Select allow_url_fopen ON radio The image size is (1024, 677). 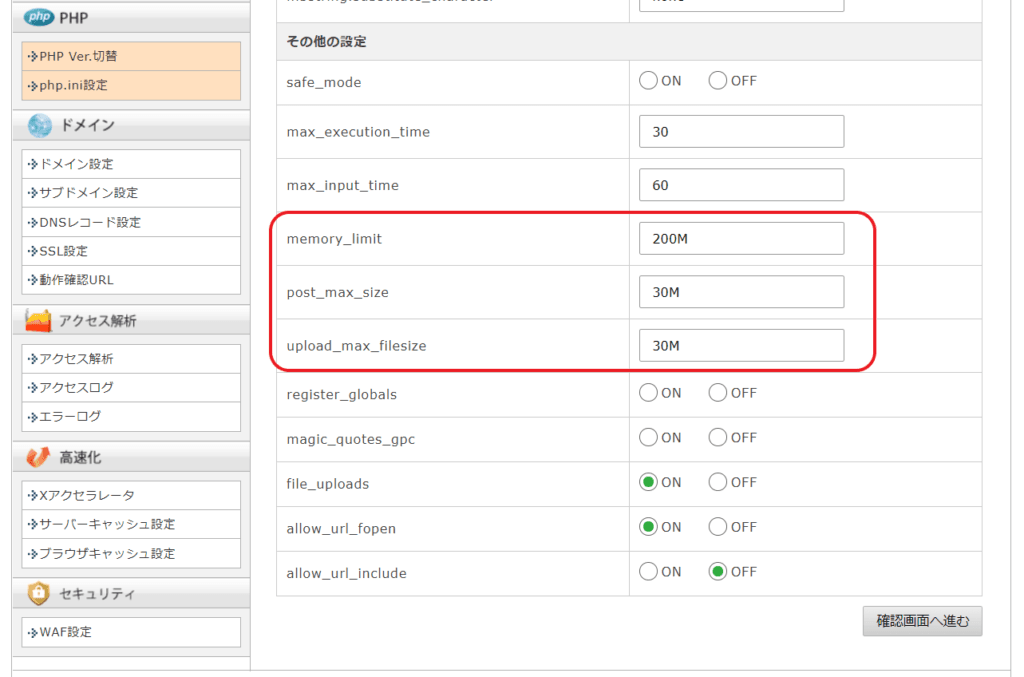(648, 526)
